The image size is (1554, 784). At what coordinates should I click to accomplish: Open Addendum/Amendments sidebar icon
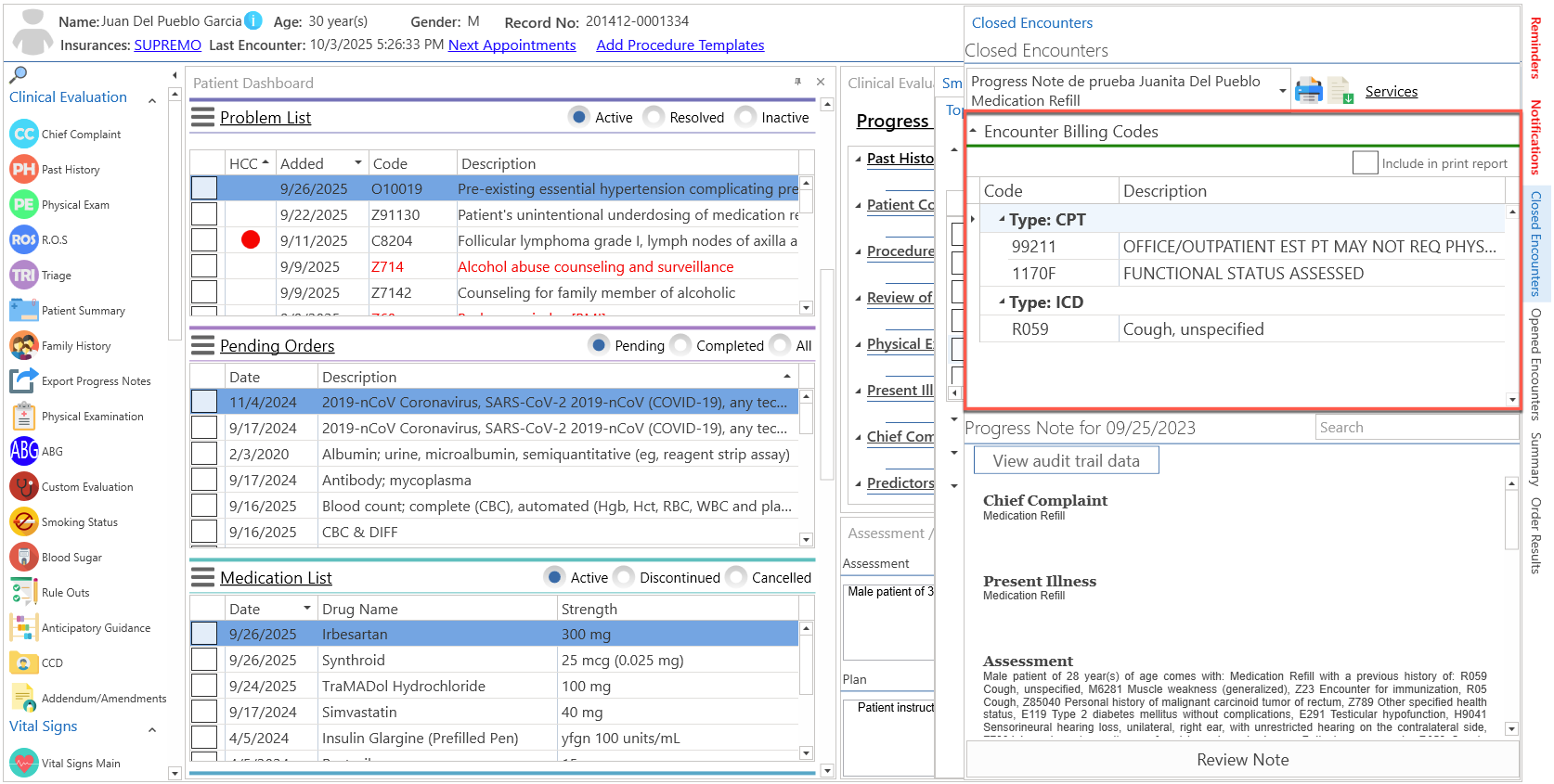click(x=24, y=698)
